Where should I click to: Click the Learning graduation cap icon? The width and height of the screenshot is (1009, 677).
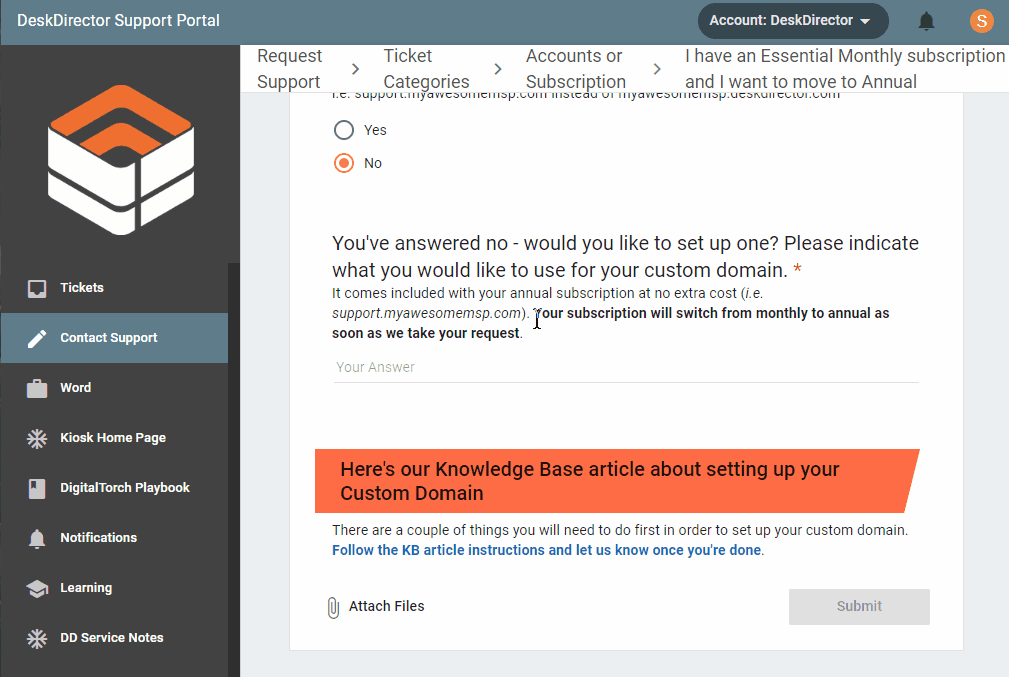[x=37, y=588]
